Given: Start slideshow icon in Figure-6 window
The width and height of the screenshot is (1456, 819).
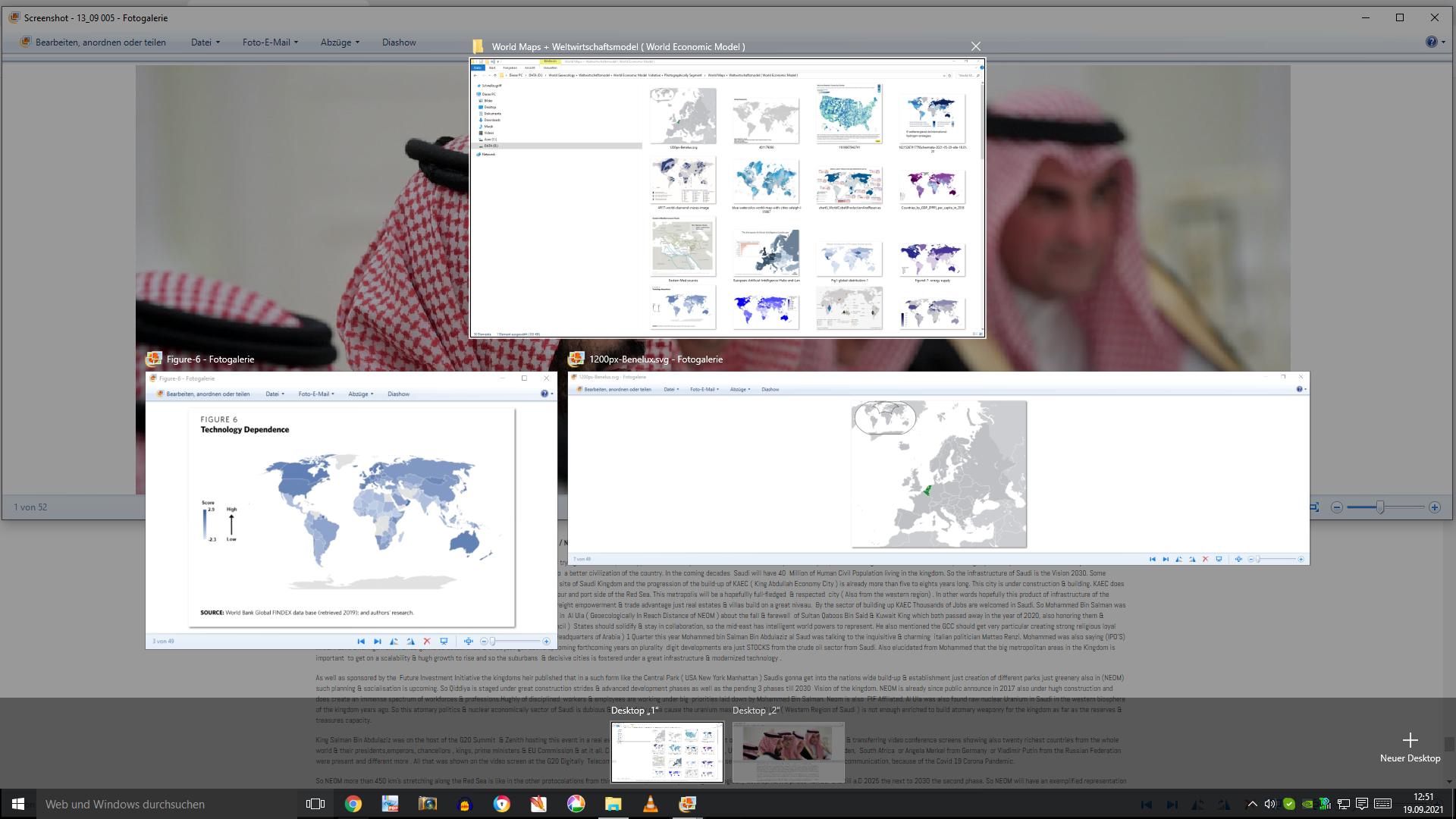Looking at the screenshot, I should [x=444, y=642].
